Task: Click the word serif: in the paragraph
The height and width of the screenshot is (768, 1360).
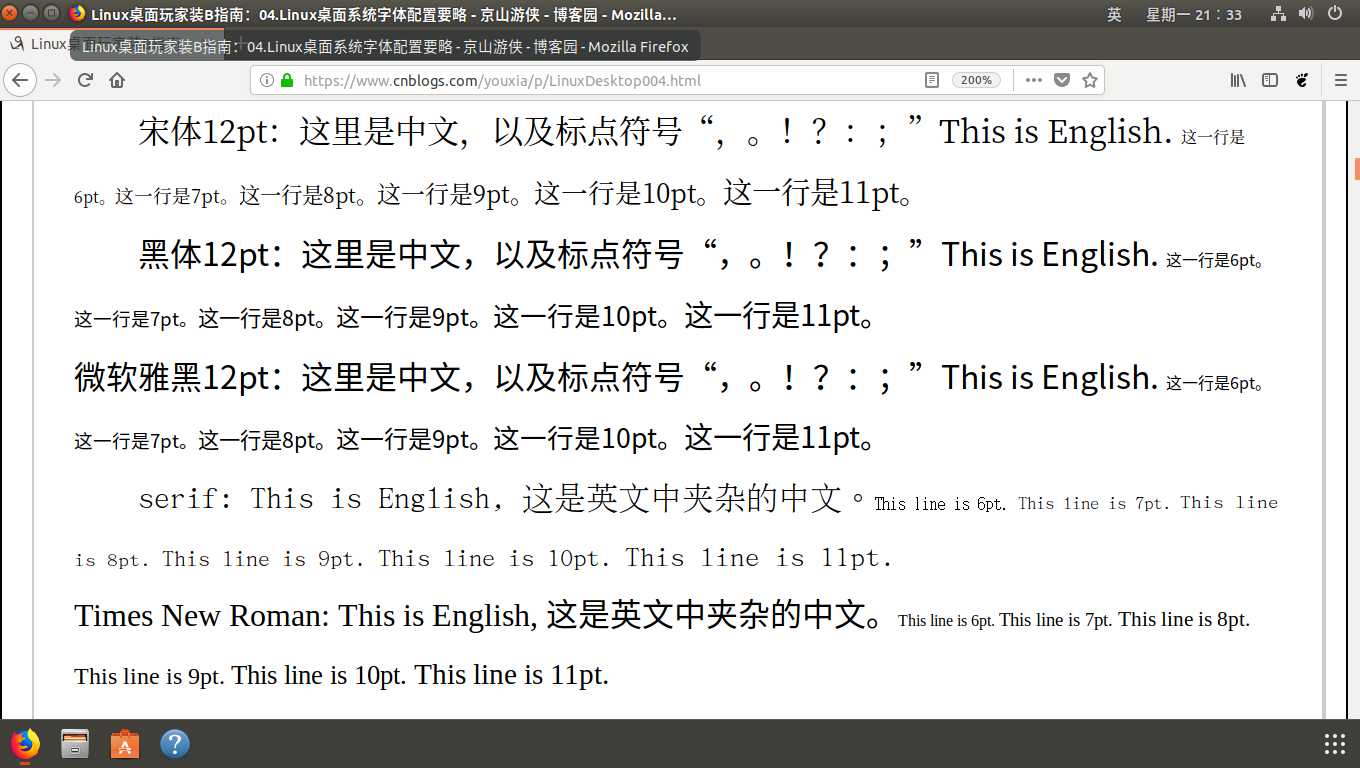Action: click(x=186, y=498)
